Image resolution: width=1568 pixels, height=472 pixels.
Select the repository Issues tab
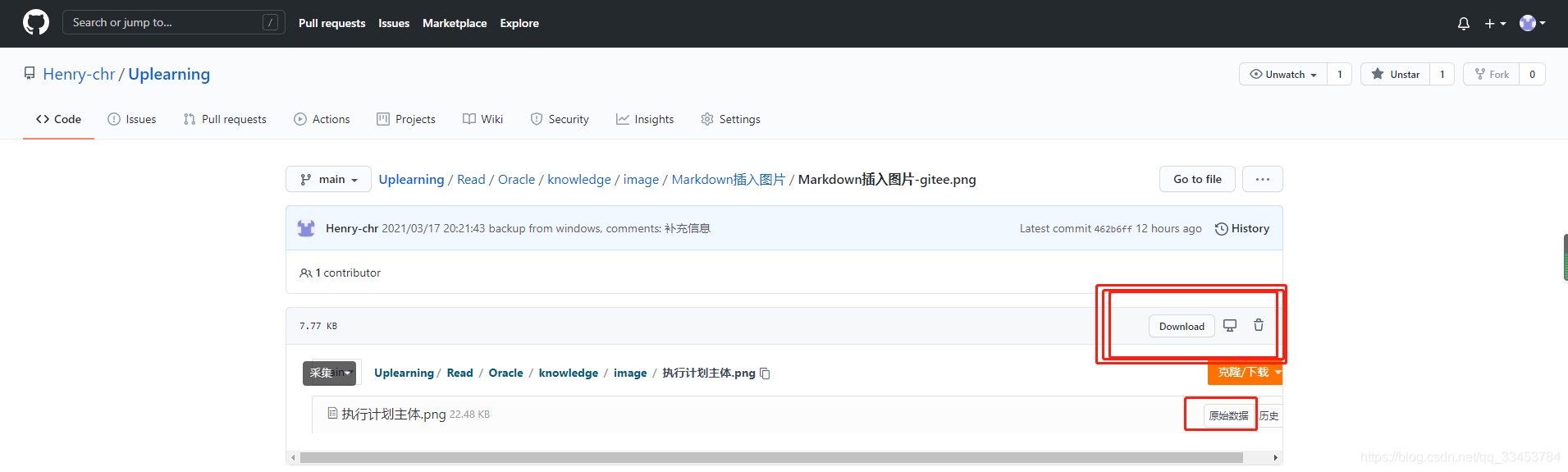click(x=132, y=119)
